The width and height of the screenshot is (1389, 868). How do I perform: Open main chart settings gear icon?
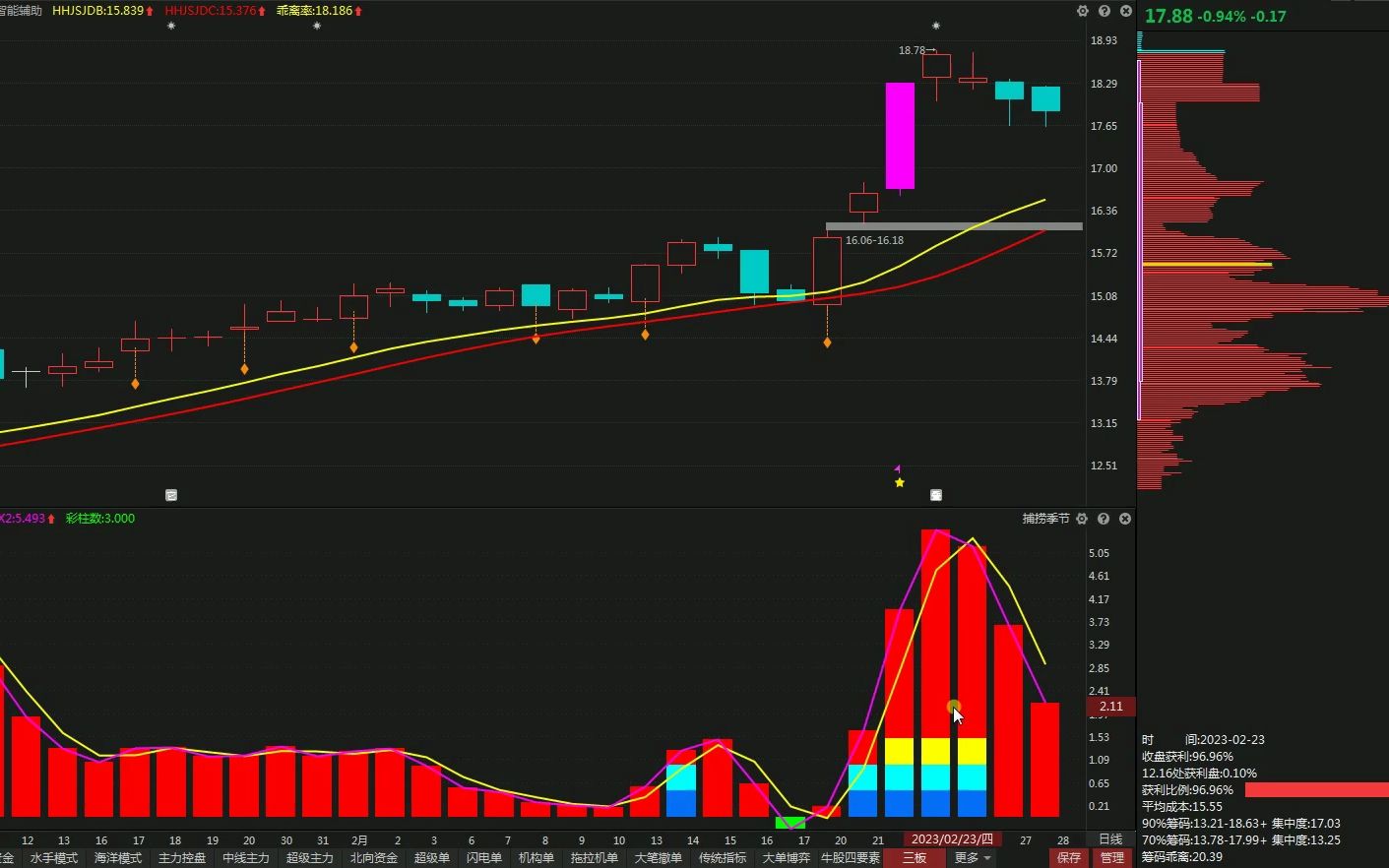point(1083,11)
